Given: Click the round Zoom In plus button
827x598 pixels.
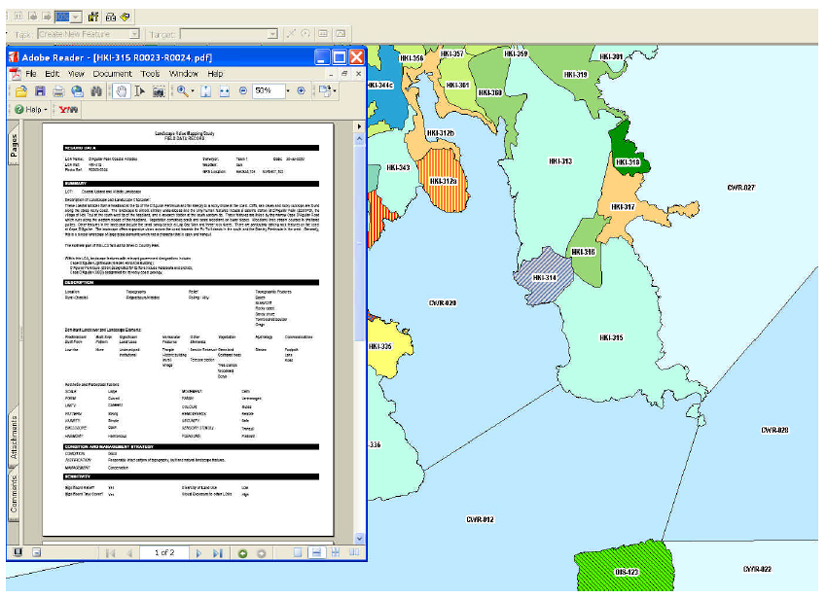Looking at the screenshot, I should tap(301, 91).
